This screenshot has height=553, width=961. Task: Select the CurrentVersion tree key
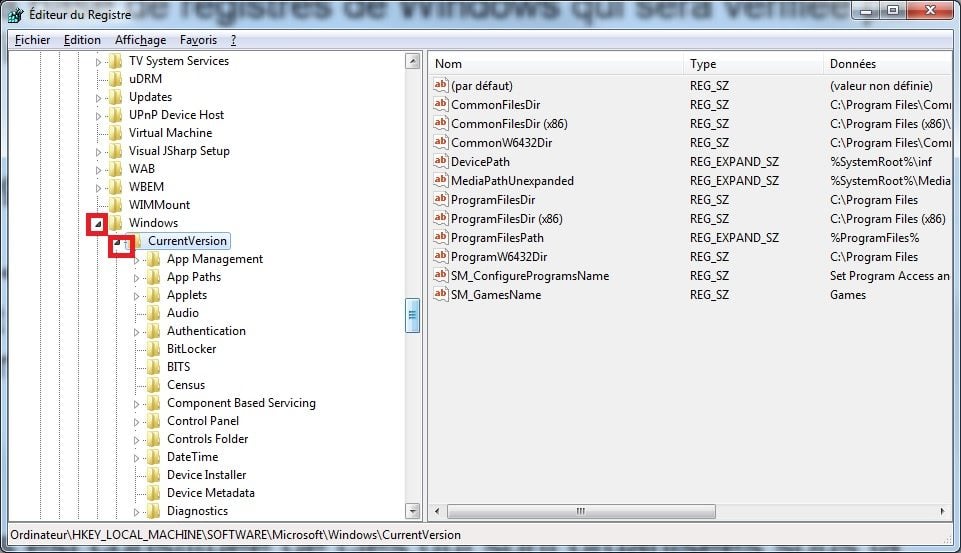pyautogui.click(x=187, y=241)
